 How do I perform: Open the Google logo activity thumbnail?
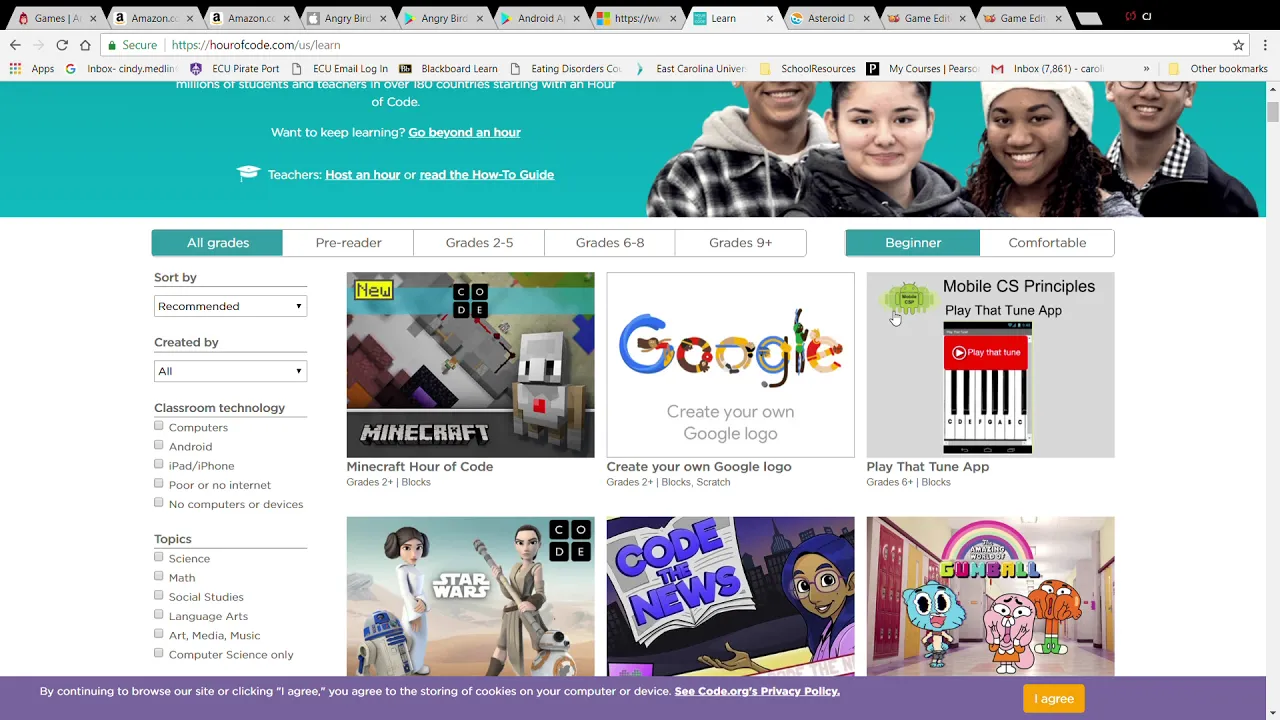tap(730, 365)
